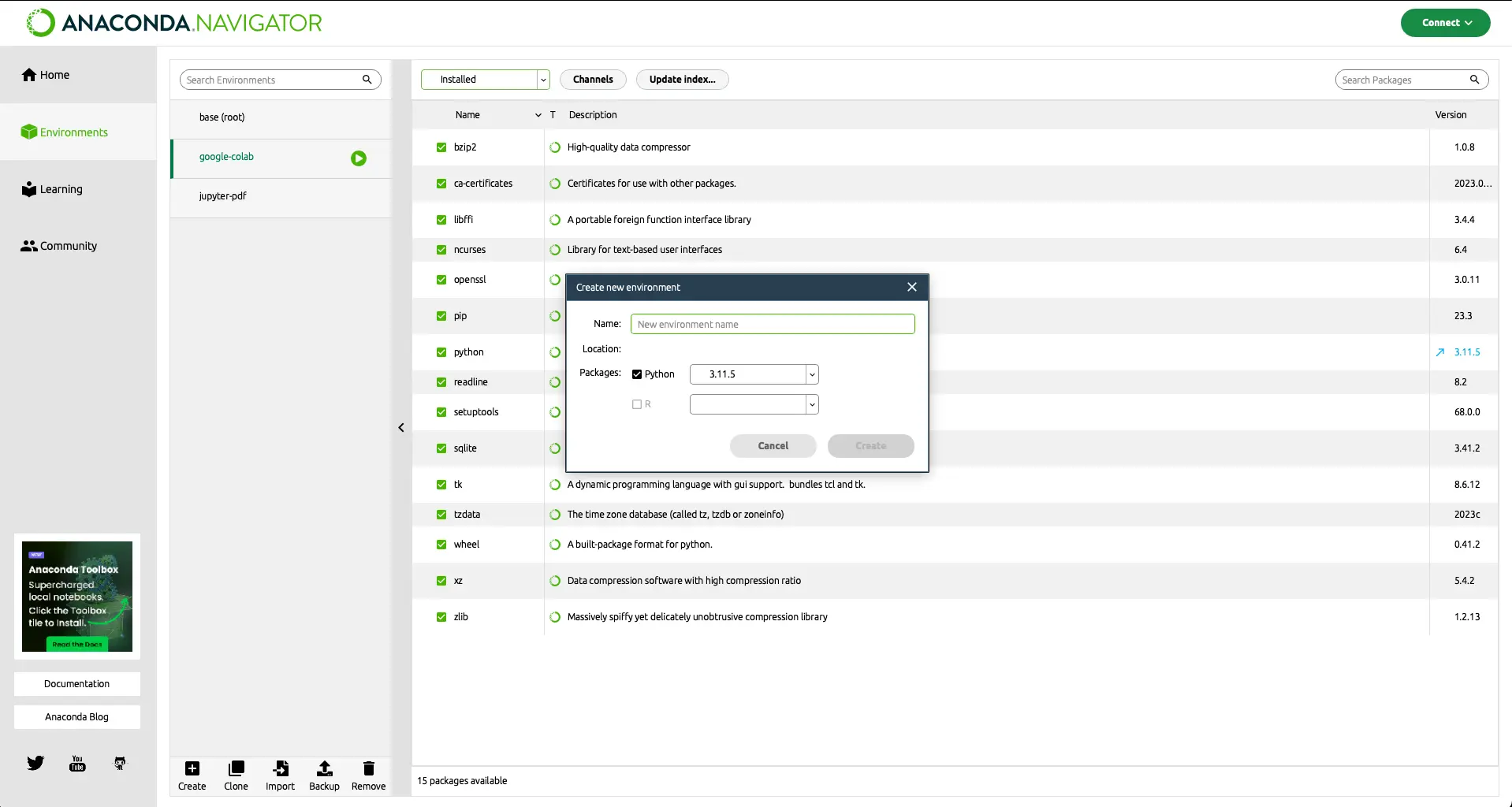
Task: Click the Create button in the dialog
Action: [x=870, y=446]
